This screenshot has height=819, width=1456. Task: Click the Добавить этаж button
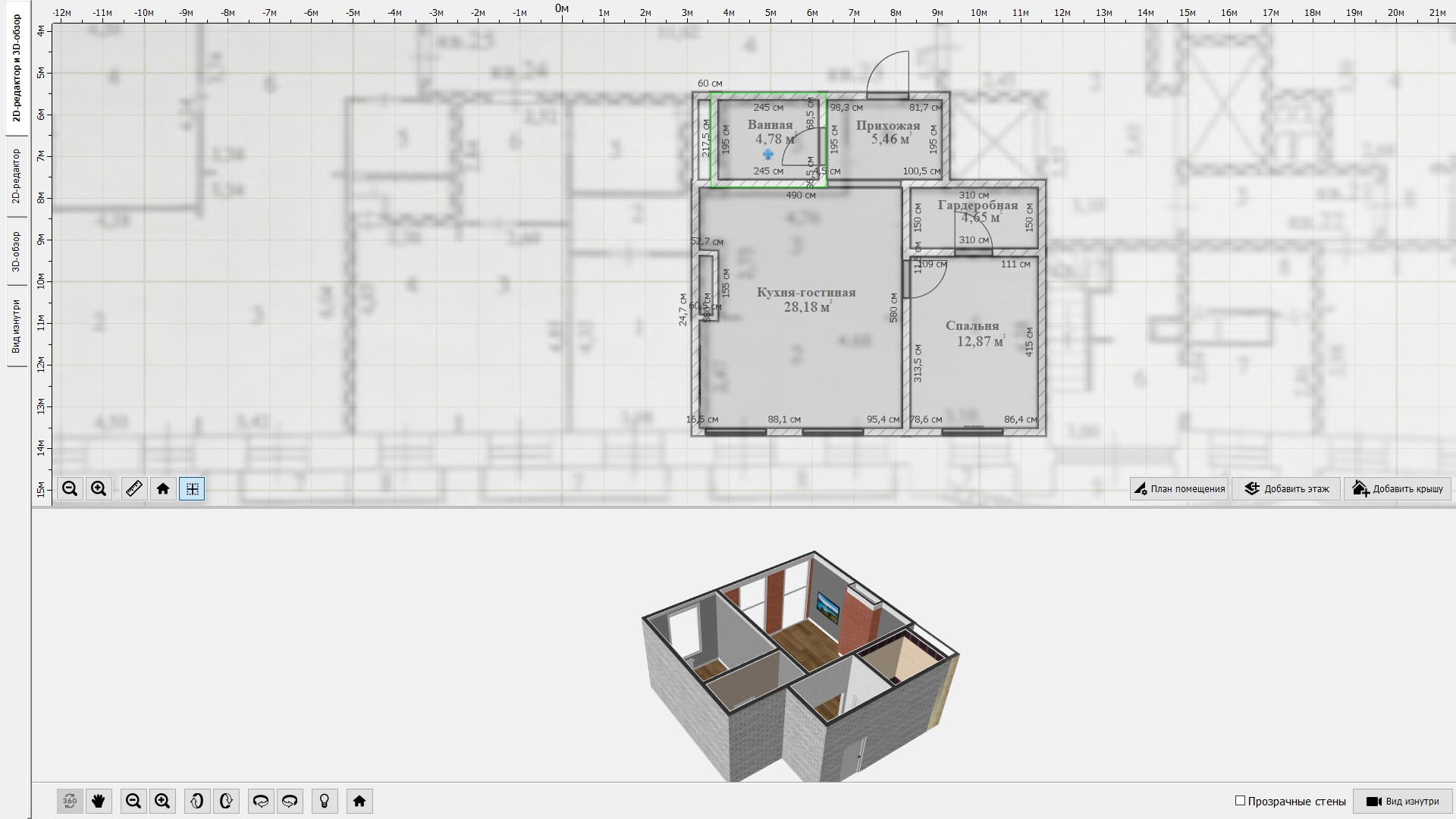click(x=1286, y=489)
